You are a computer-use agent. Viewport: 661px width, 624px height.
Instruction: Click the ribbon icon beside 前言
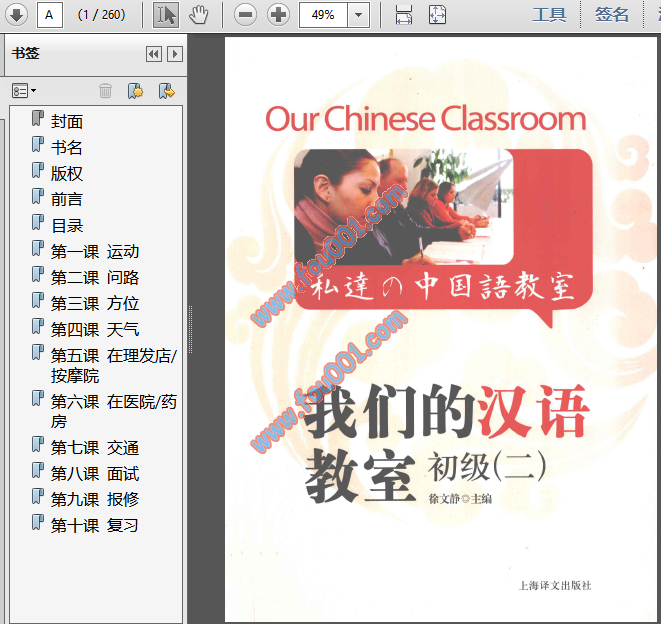[x=38, y=196]
